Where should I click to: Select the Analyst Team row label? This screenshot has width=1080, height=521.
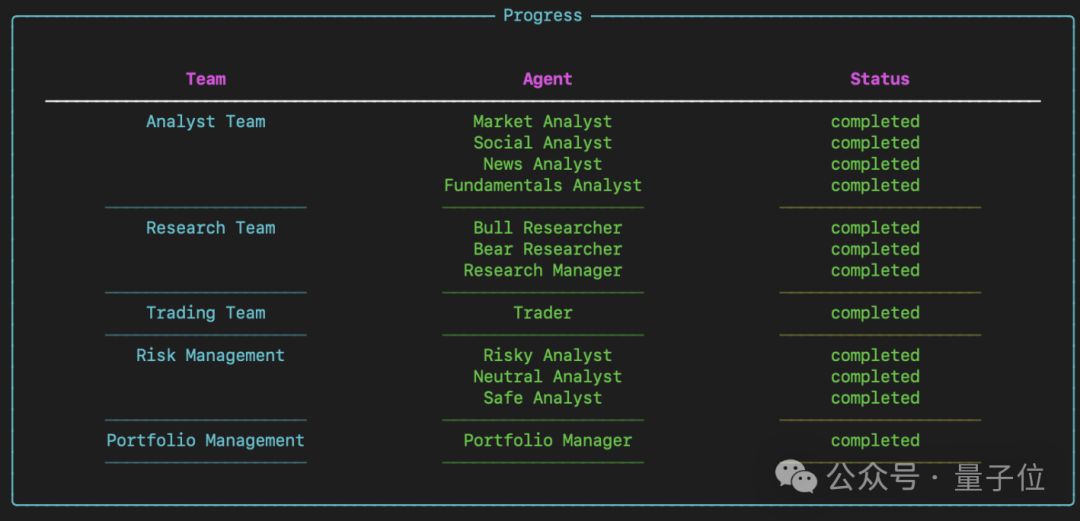[x=206, y=122]
